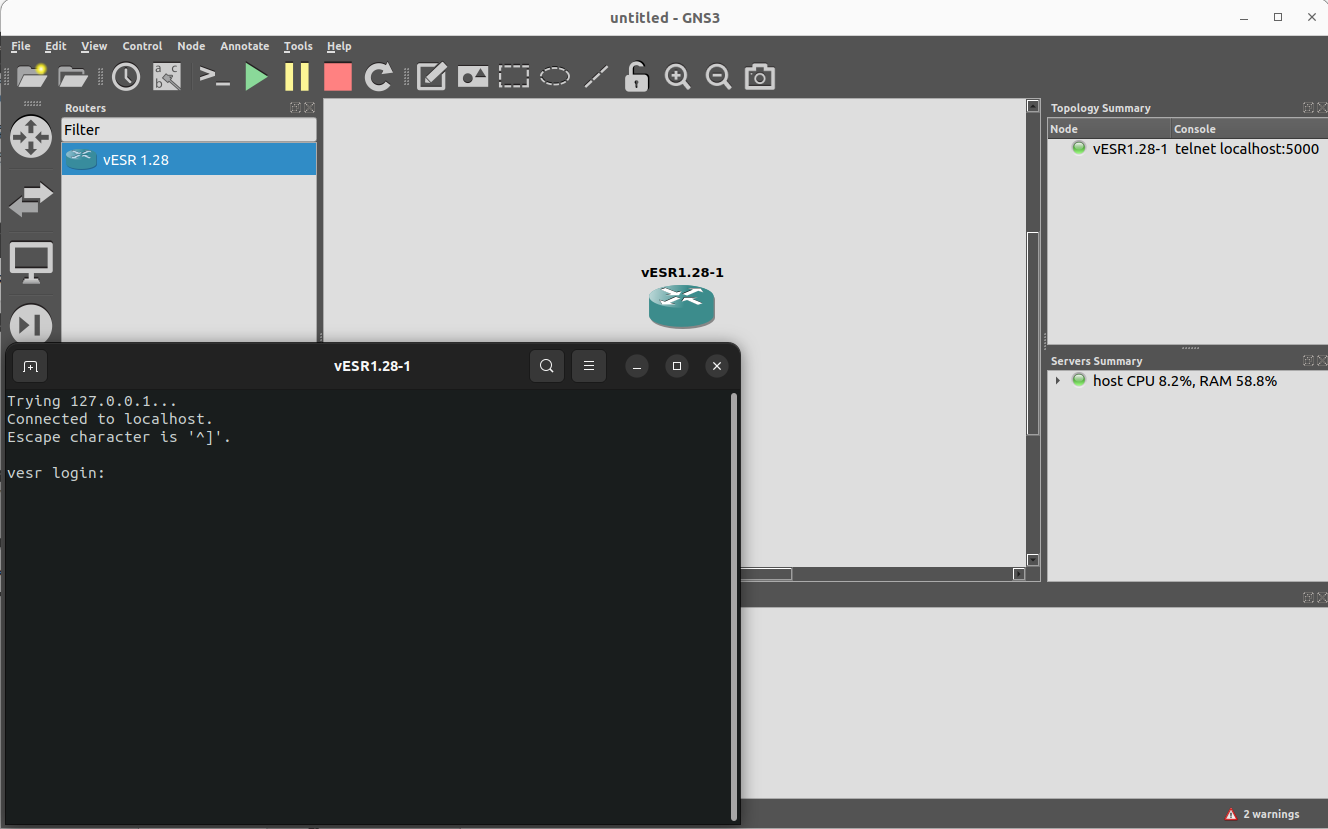Select vESR1.28-1 row in Topology Summary
The height and width of the screenshot is (829, 1328).
pos(1187,149)
